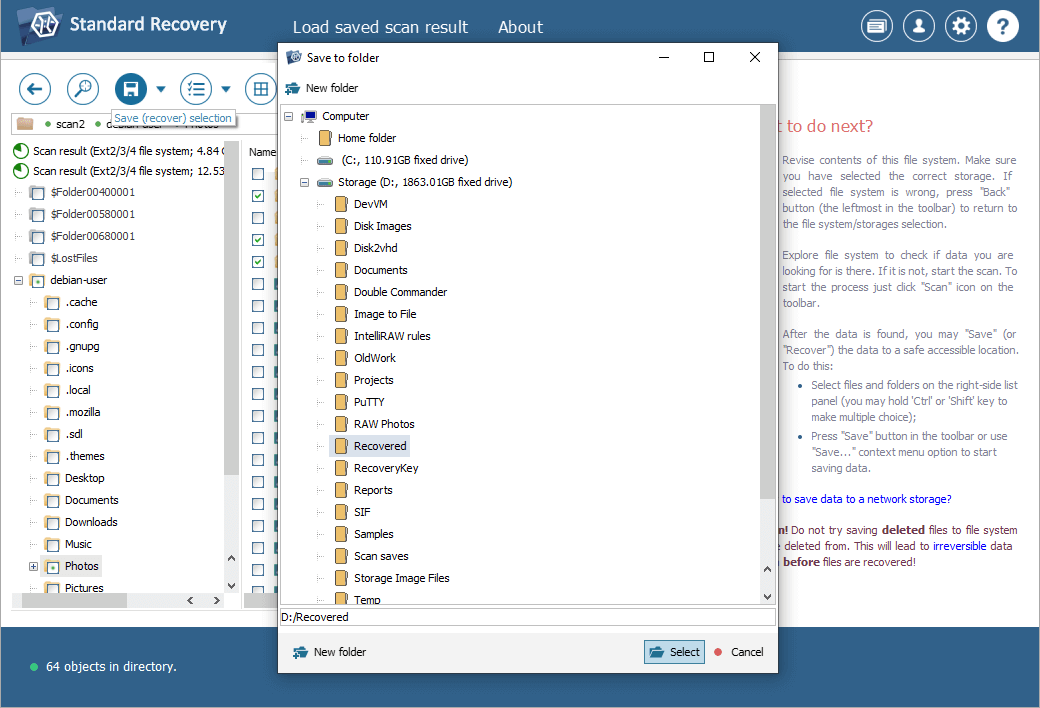Screen dimensions: 1040x708
Task: Expand the Photos folder in left tree
Action: [33, 567]
